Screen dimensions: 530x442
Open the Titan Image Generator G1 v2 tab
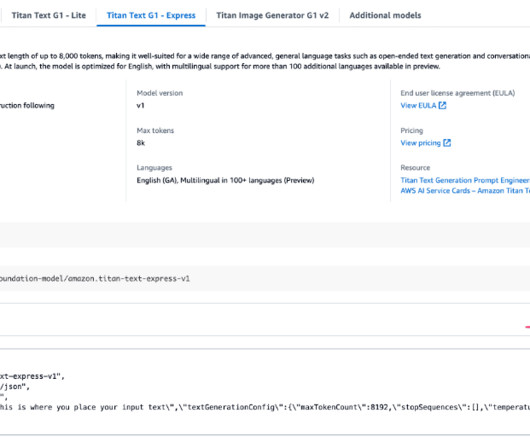point(272,16)
